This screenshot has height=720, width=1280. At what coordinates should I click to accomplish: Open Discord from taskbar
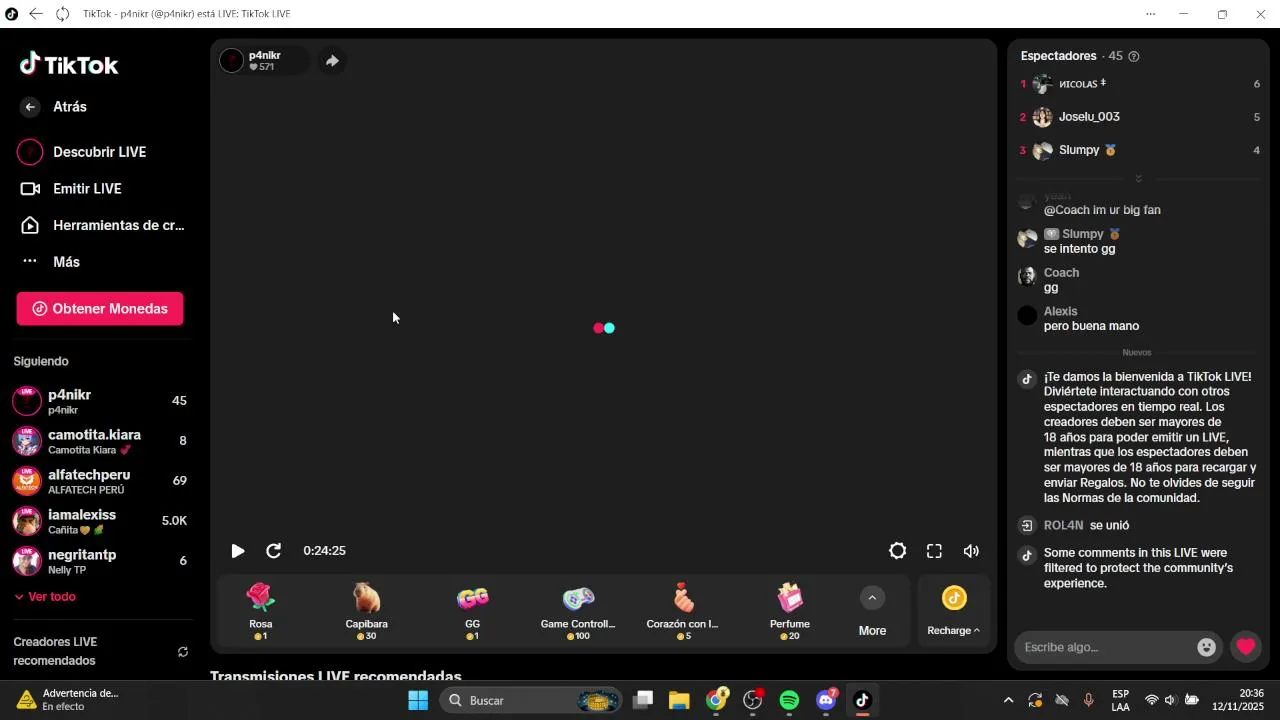point(826,700)
